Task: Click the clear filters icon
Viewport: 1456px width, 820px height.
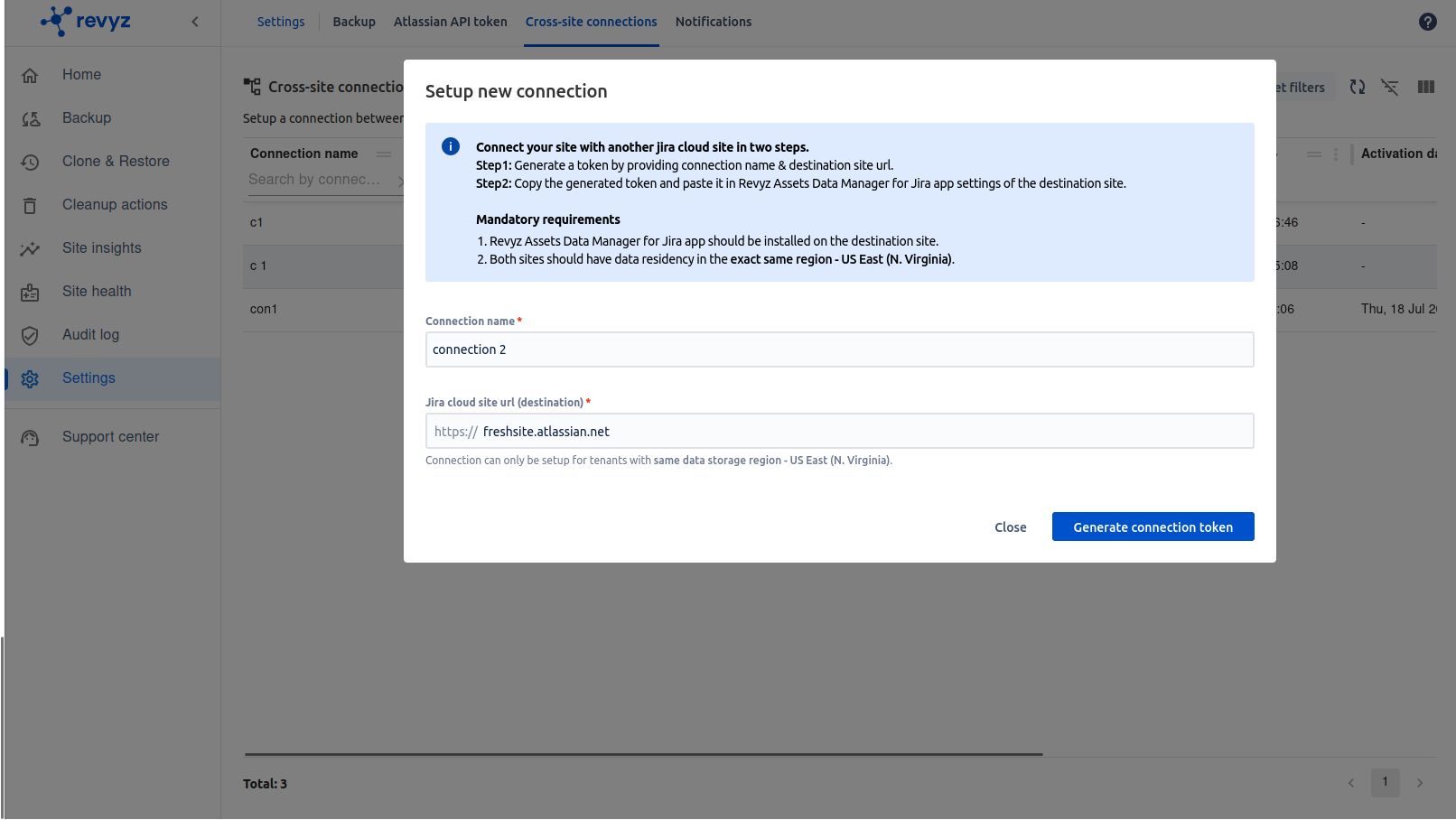Action: pyautogui.click(x=1389, y=87)
